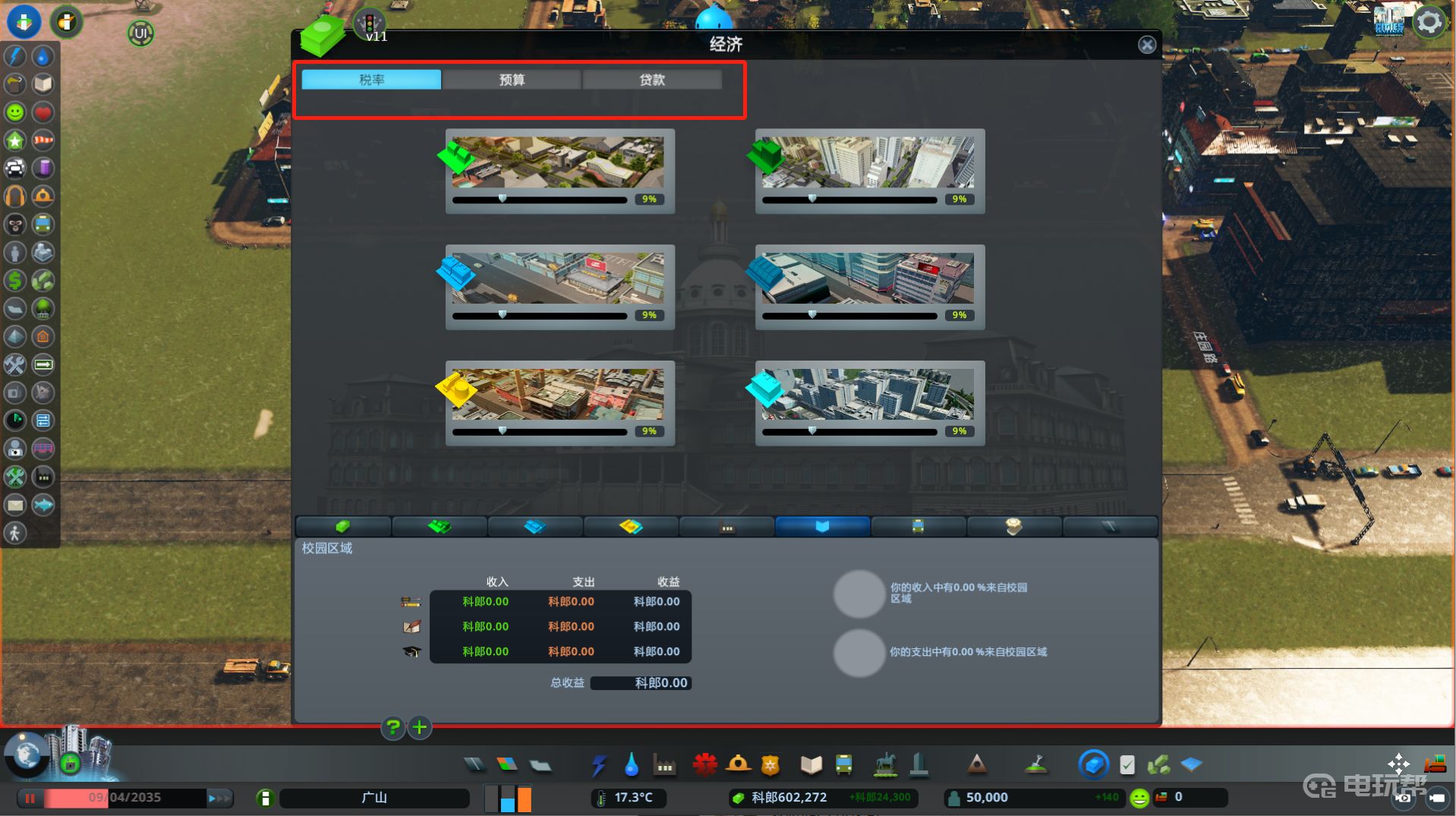1456x816 pixels.
Task: Select the industrial zone thumbnail
Action: pos(558,394)
